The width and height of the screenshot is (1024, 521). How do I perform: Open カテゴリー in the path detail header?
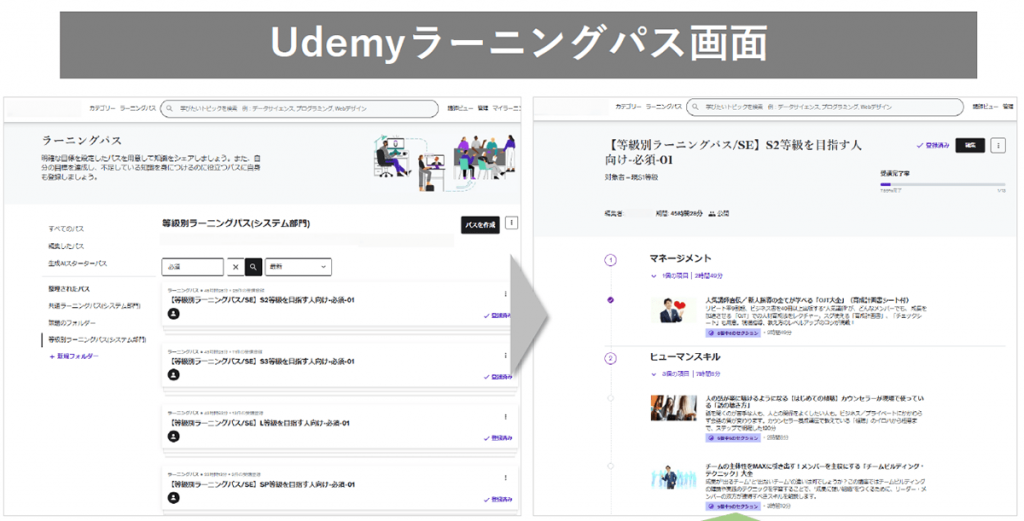click(628, 106)
